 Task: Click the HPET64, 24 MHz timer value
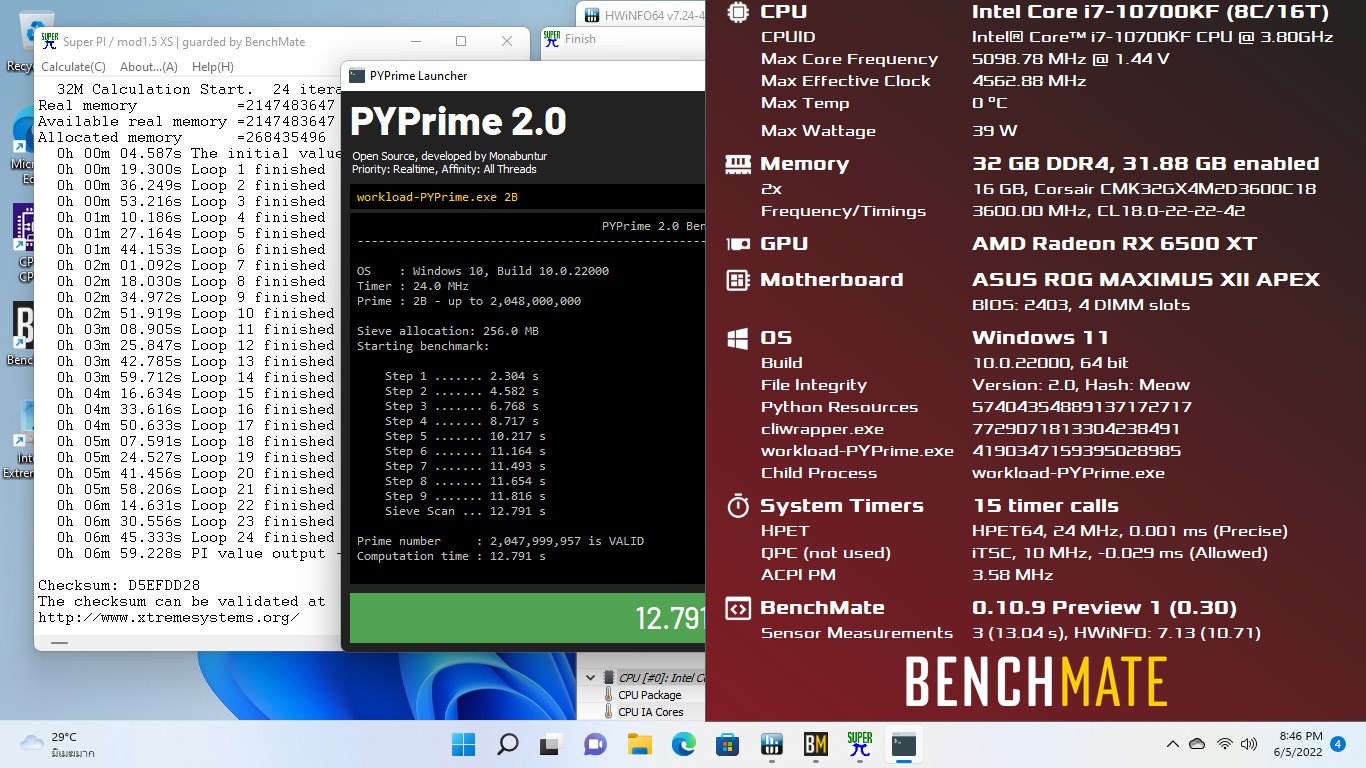click(1129, 531)
